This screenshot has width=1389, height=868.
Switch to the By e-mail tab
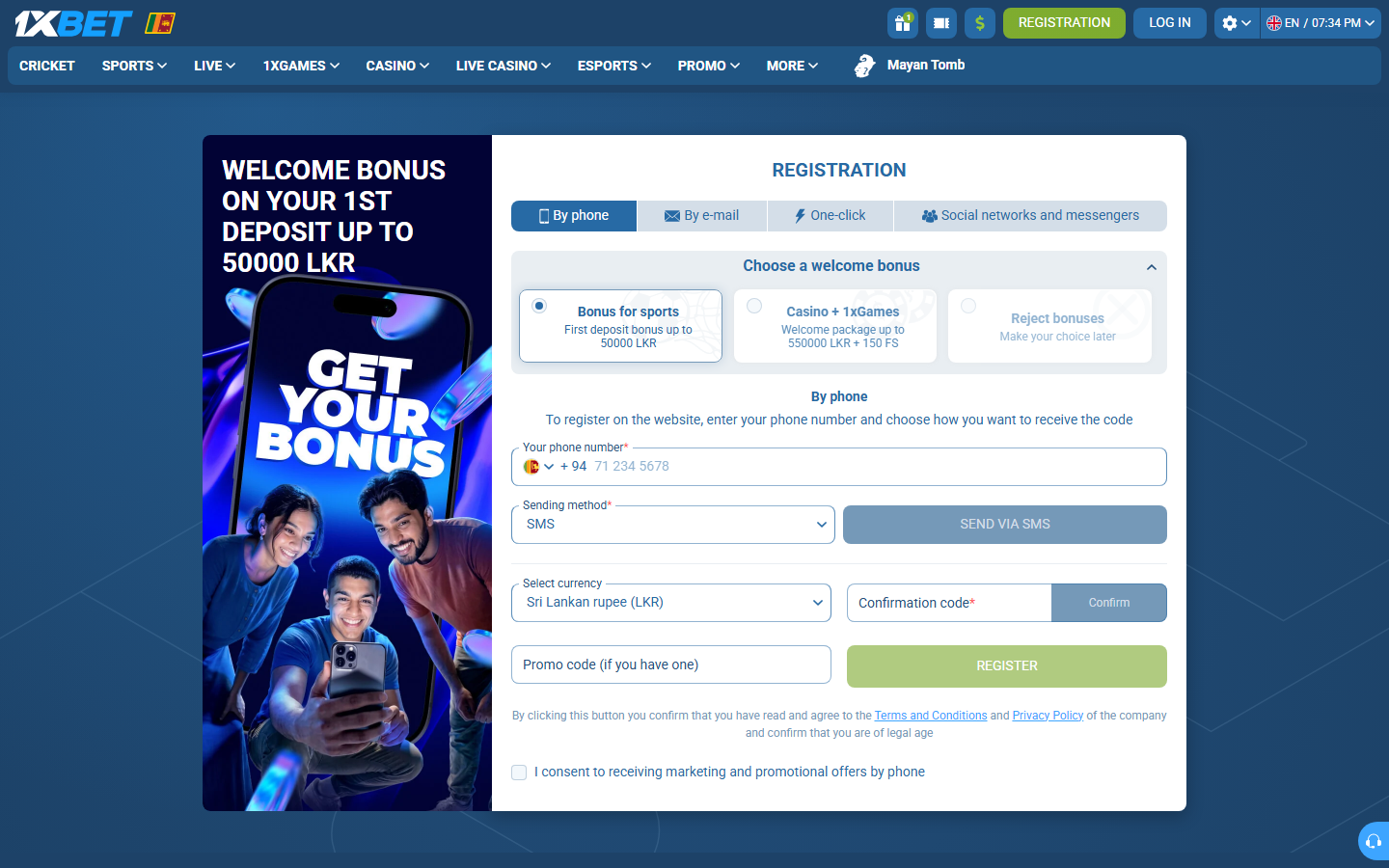click(702, 216)
